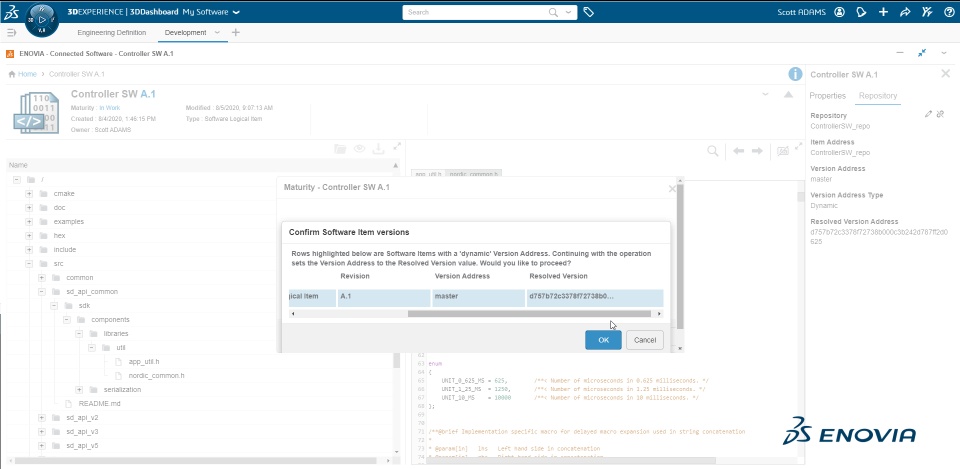Click the forward arrow in code viewer
The width and height of the screenshot is (960, 469).
pyautogui.click(x=757, y=151)
